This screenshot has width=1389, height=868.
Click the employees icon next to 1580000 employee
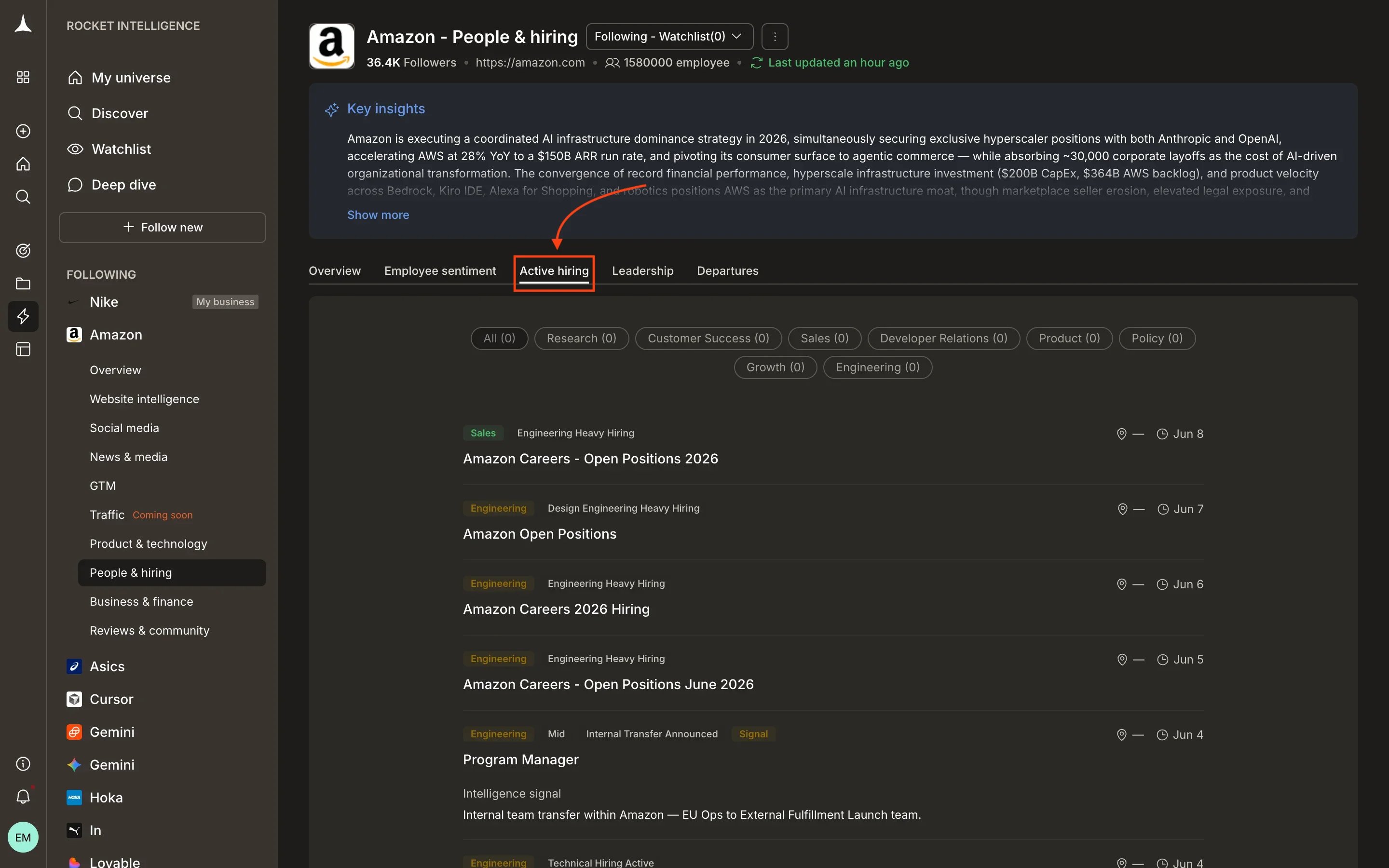coord(613,63)
